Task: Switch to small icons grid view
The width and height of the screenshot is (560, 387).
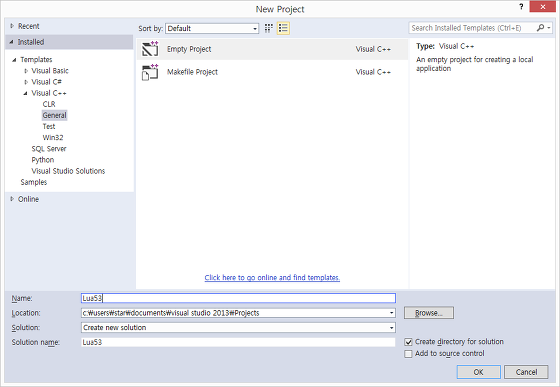Action: 269,28
